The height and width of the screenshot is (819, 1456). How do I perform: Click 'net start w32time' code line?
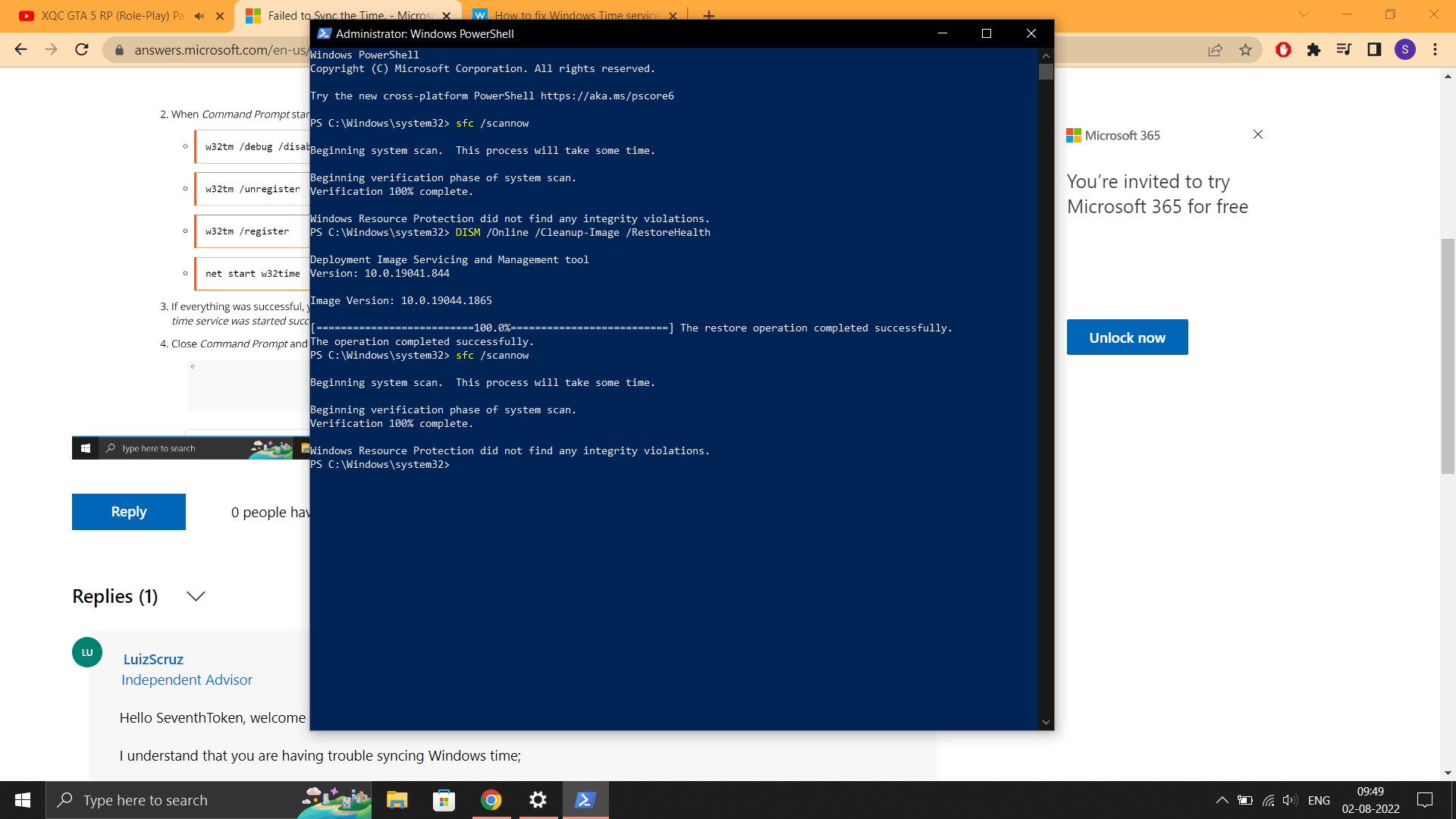click(253, 274)
